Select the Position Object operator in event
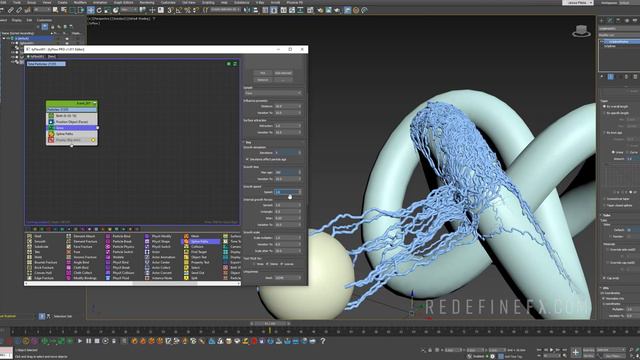640x360 pixels. coord(71,122)
